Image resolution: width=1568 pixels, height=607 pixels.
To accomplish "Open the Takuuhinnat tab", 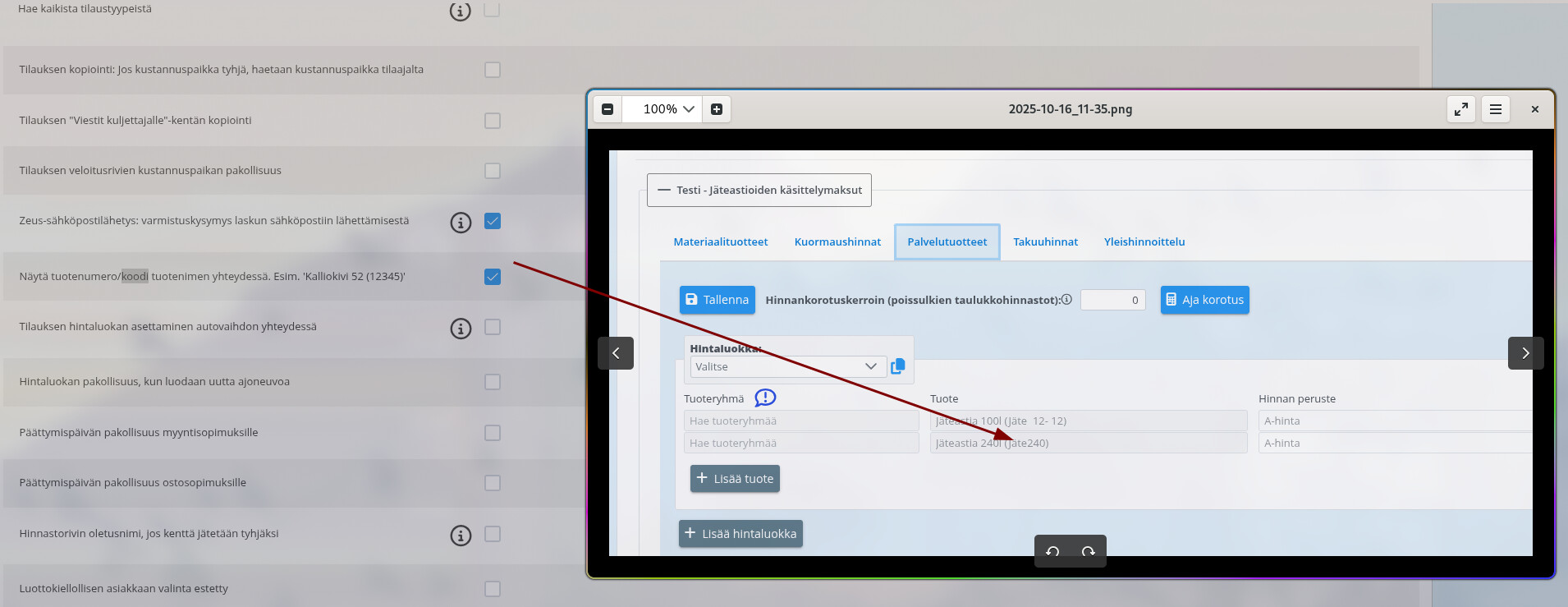I will point(1045,241).
